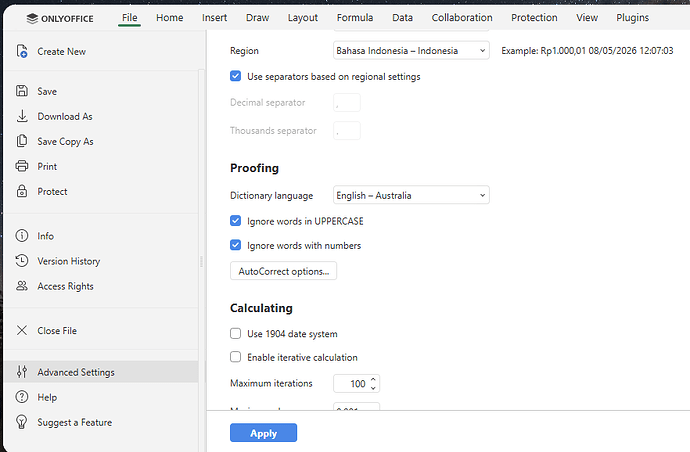Click the Apply button
The height and width of the screenshot is (452, 690).
pyautogui.click(x=263, y=433)
